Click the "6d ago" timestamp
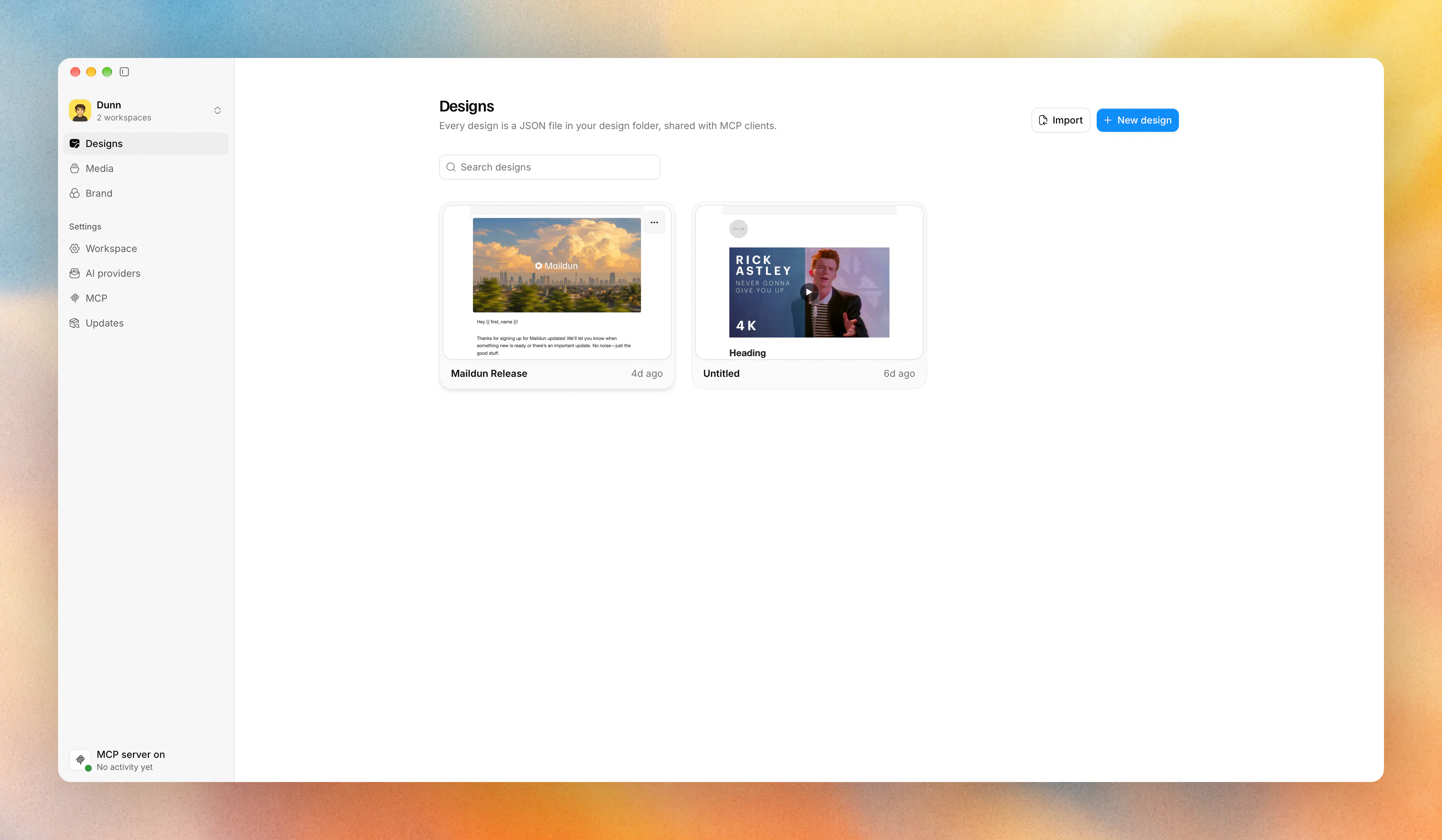Viewport: 1442px width, 840px height. 899,373
